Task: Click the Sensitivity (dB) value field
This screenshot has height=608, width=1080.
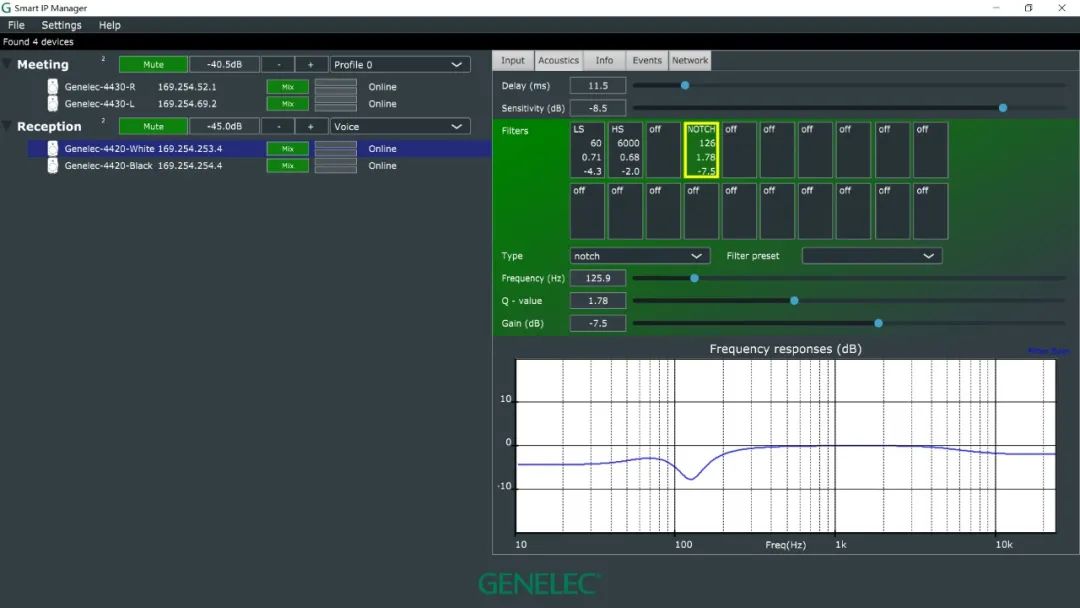Action: tap(598, 108)
